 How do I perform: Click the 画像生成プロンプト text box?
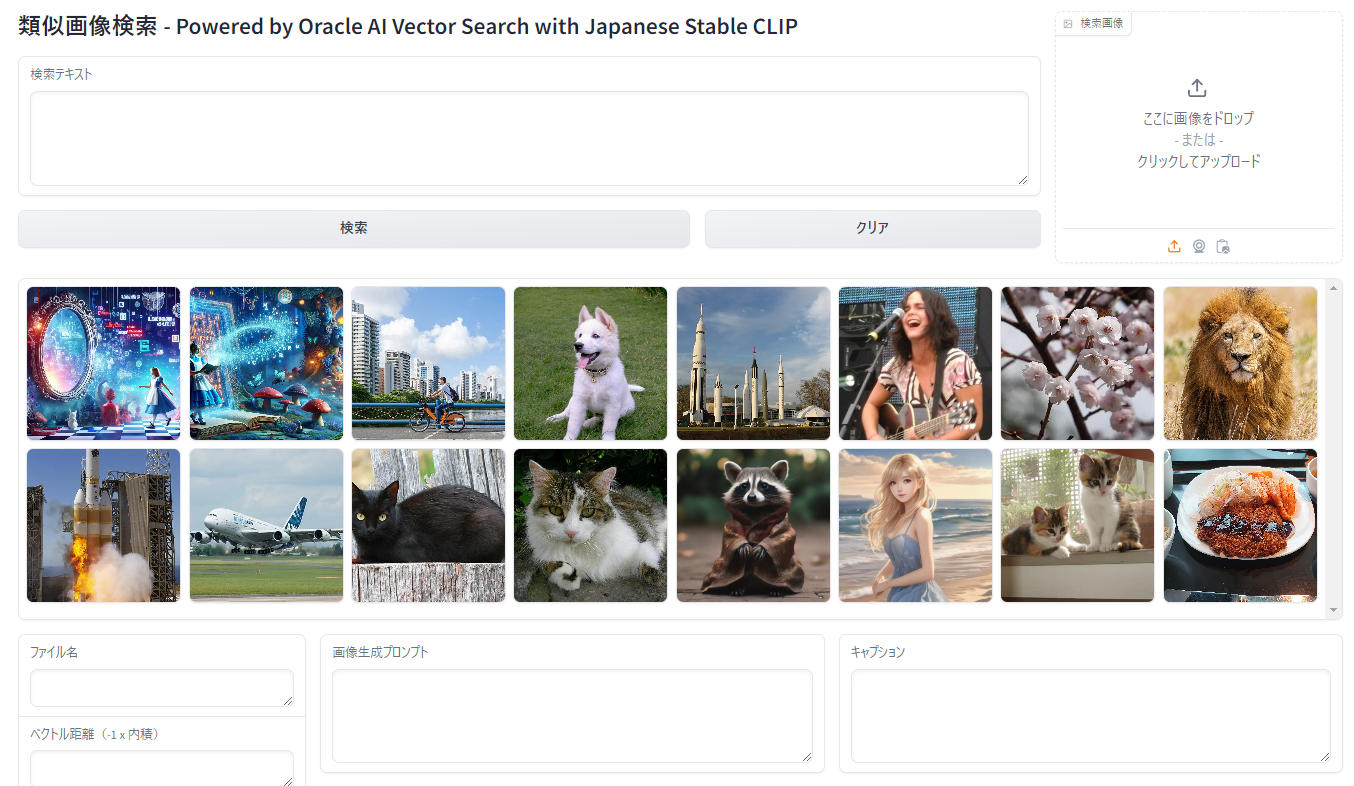[572, 716]
